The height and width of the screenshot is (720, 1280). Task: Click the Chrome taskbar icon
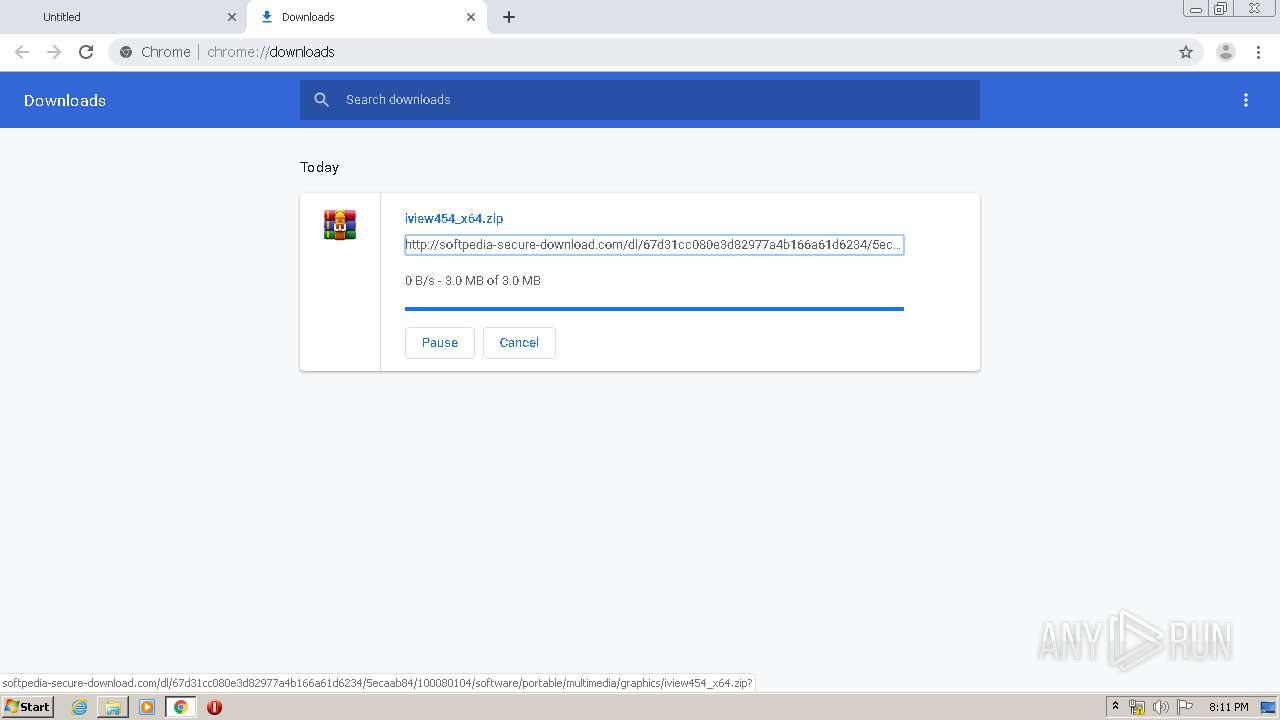(180, 707)
